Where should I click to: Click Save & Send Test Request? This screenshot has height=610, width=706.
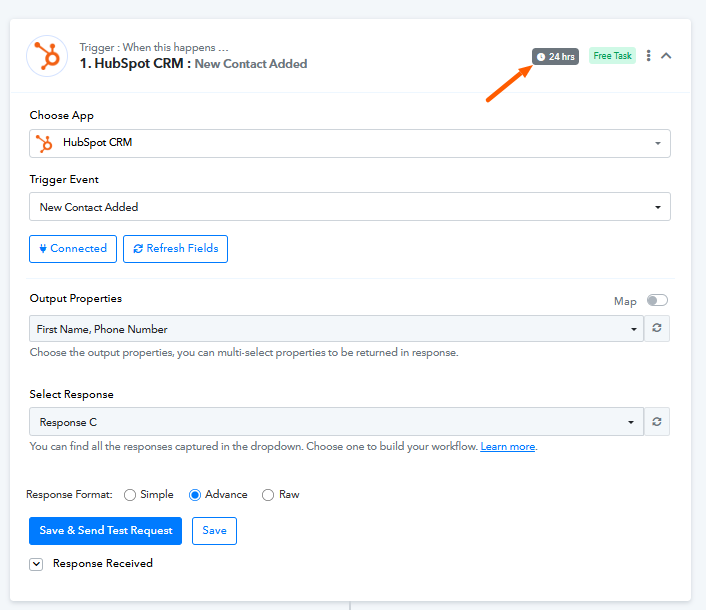(106, 531)
